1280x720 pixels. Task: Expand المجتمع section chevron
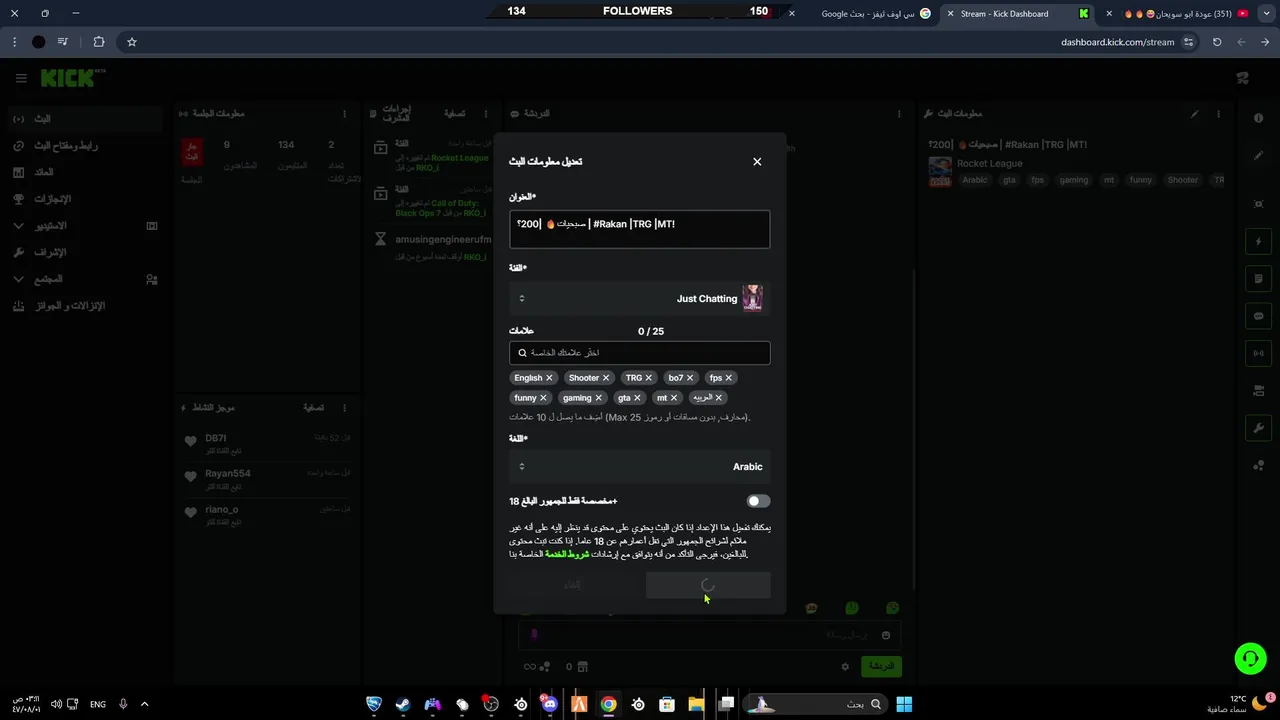pyautogui.click(x=18, y=279)
